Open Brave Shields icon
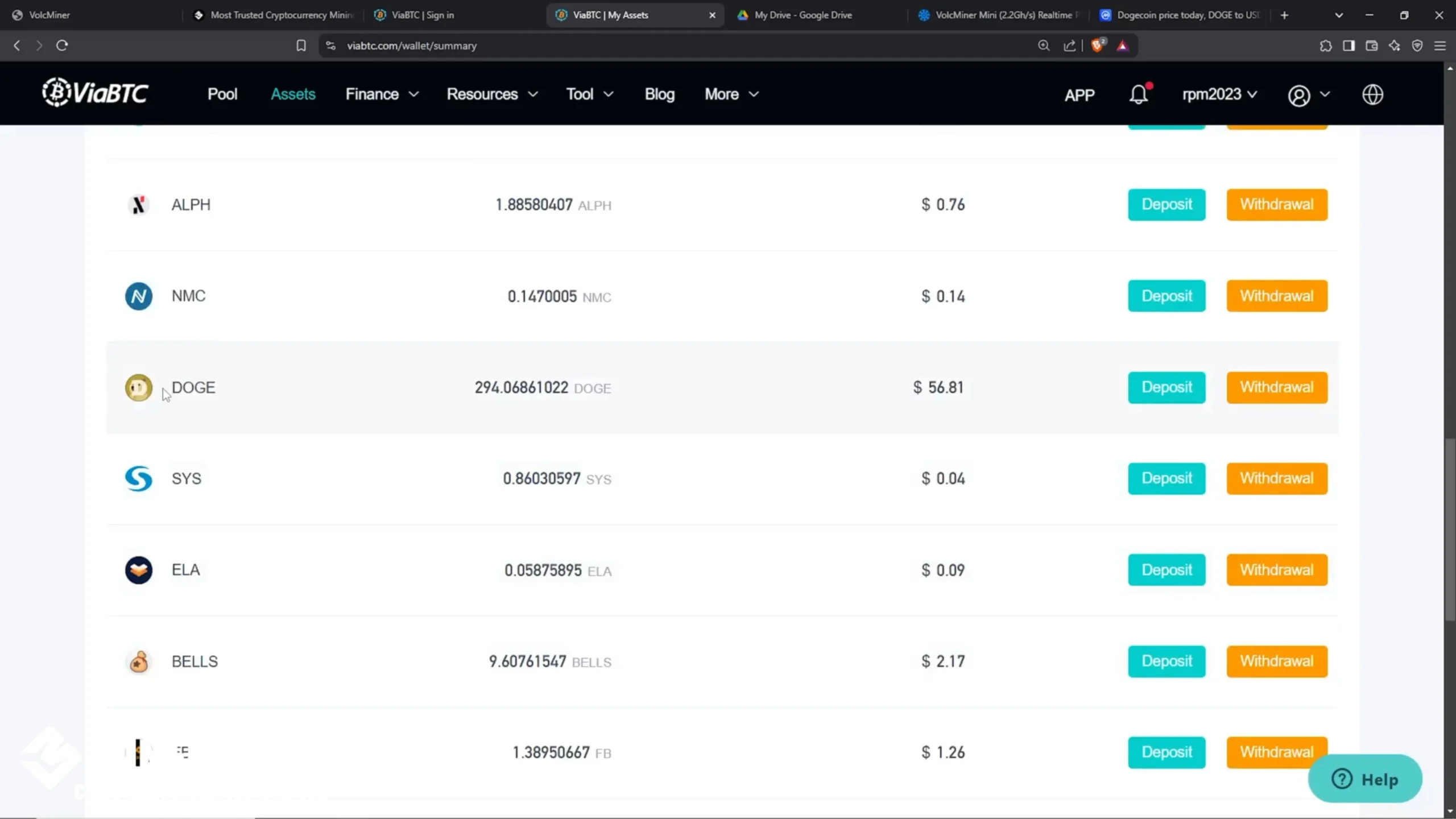The image size is (1456, 819). point(1098,45)
